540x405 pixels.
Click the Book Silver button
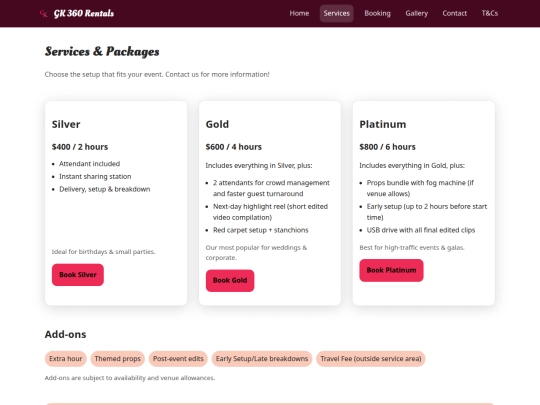pyautogui.click(x=78, y=275)
